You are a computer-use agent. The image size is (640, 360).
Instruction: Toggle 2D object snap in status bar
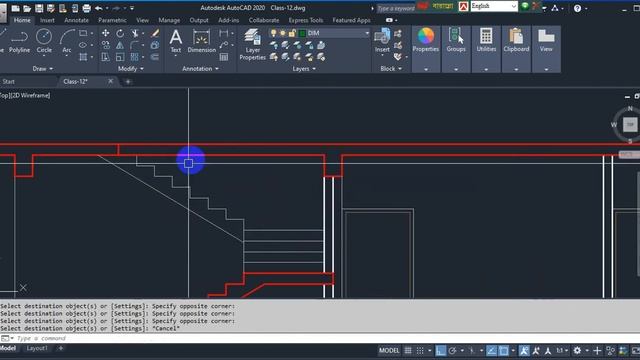(504, 351)
